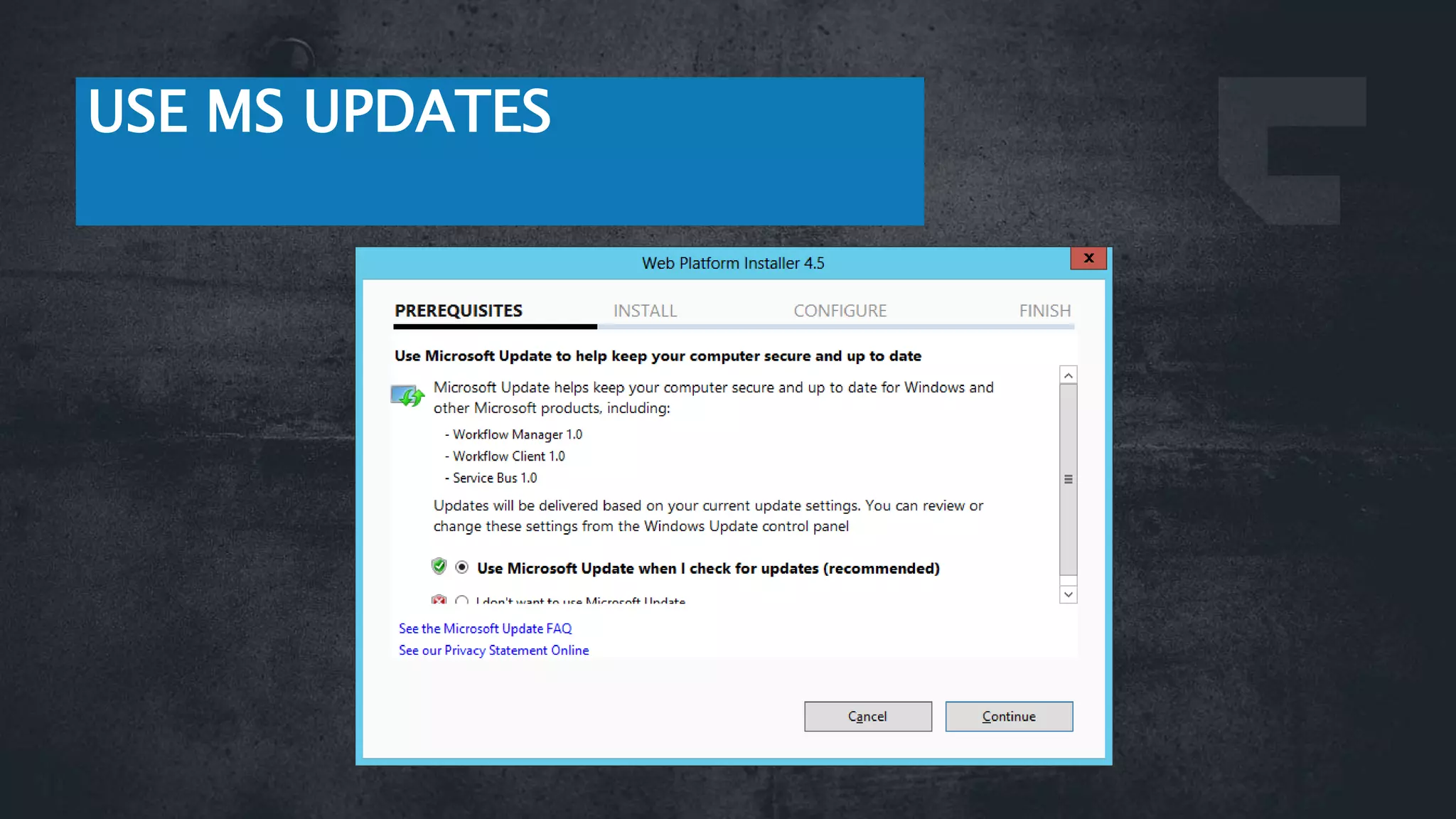The width and height of the screenshot is (1456, 819).
Task: Close the Web Platform Installer window
Action: [x=1088, y=258]
